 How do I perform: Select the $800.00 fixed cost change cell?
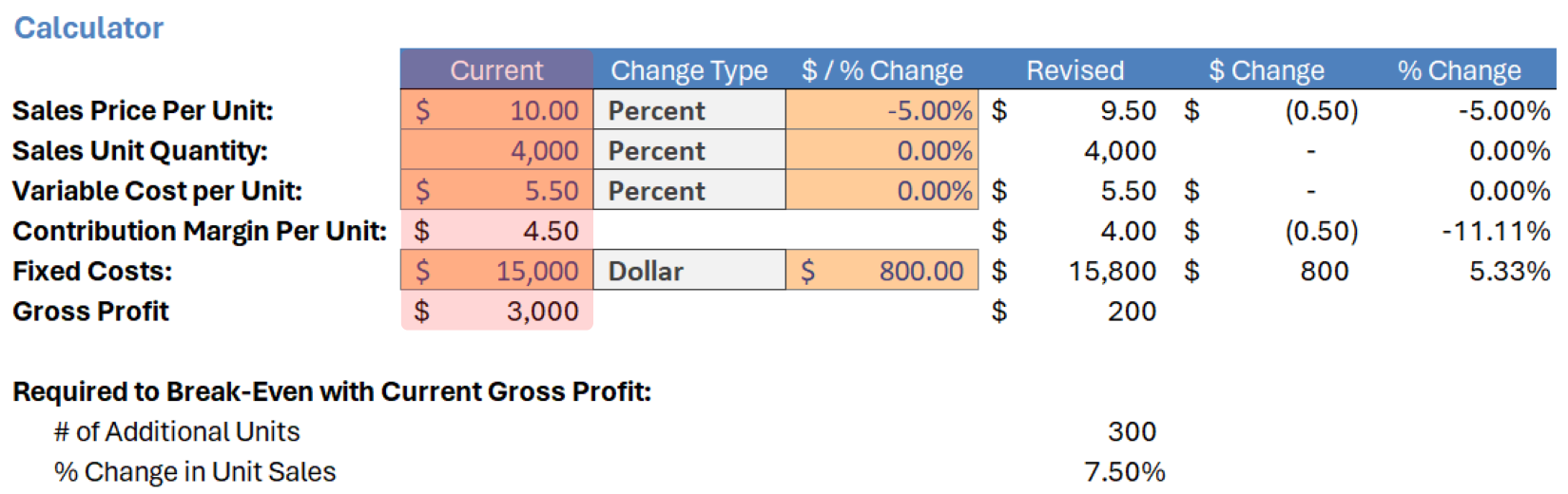pos(881,271)
